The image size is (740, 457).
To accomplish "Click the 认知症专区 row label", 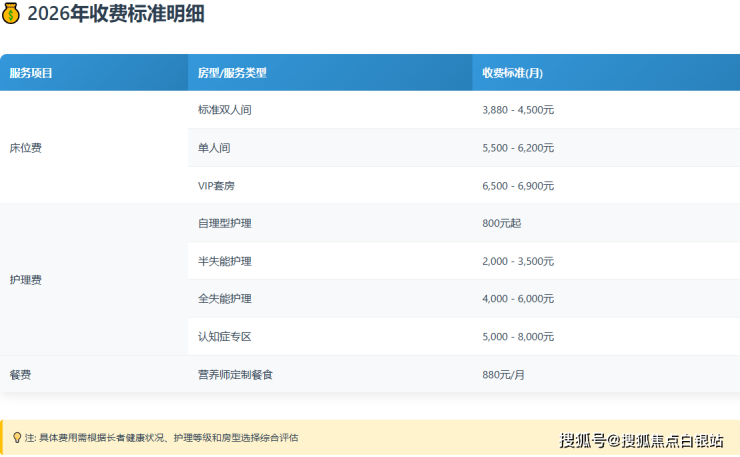I will tap(224, 337).
